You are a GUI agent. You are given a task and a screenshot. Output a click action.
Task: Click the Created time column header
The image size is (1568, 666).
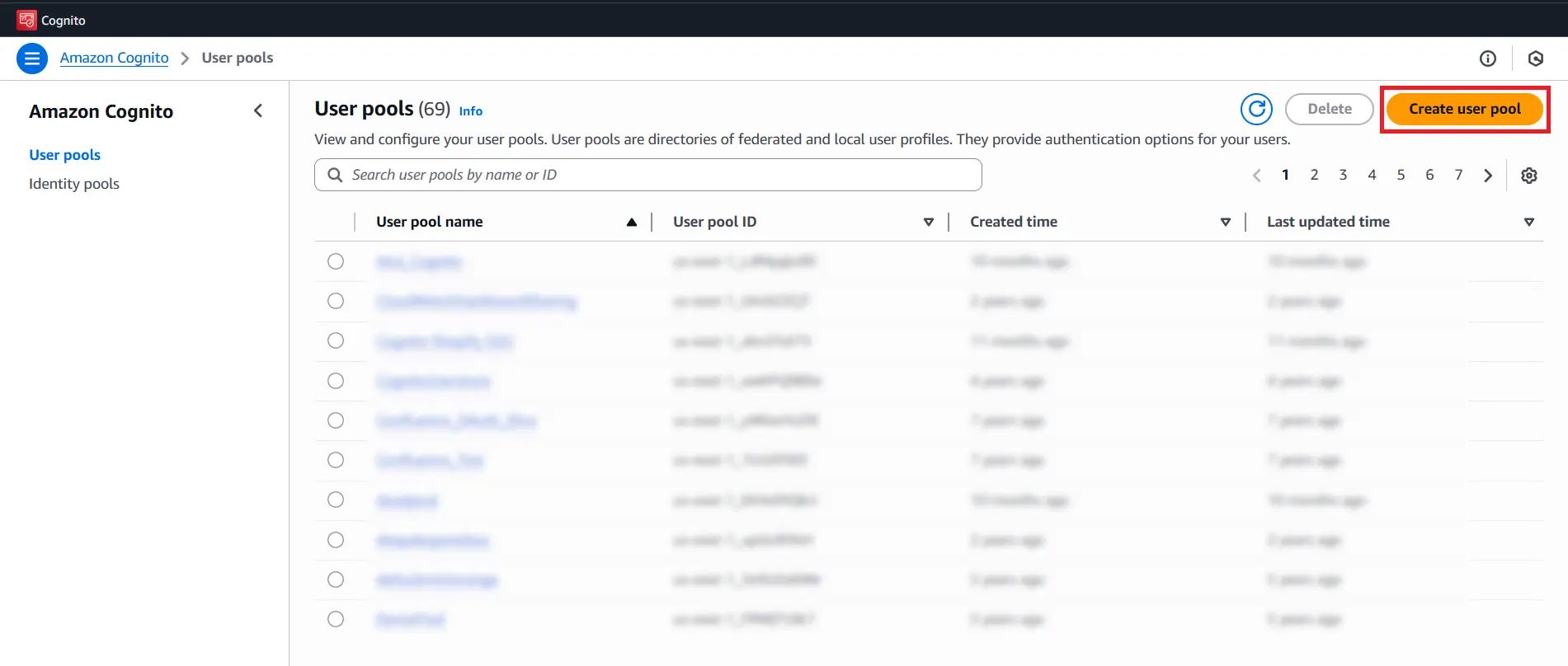coord(1014,222)
